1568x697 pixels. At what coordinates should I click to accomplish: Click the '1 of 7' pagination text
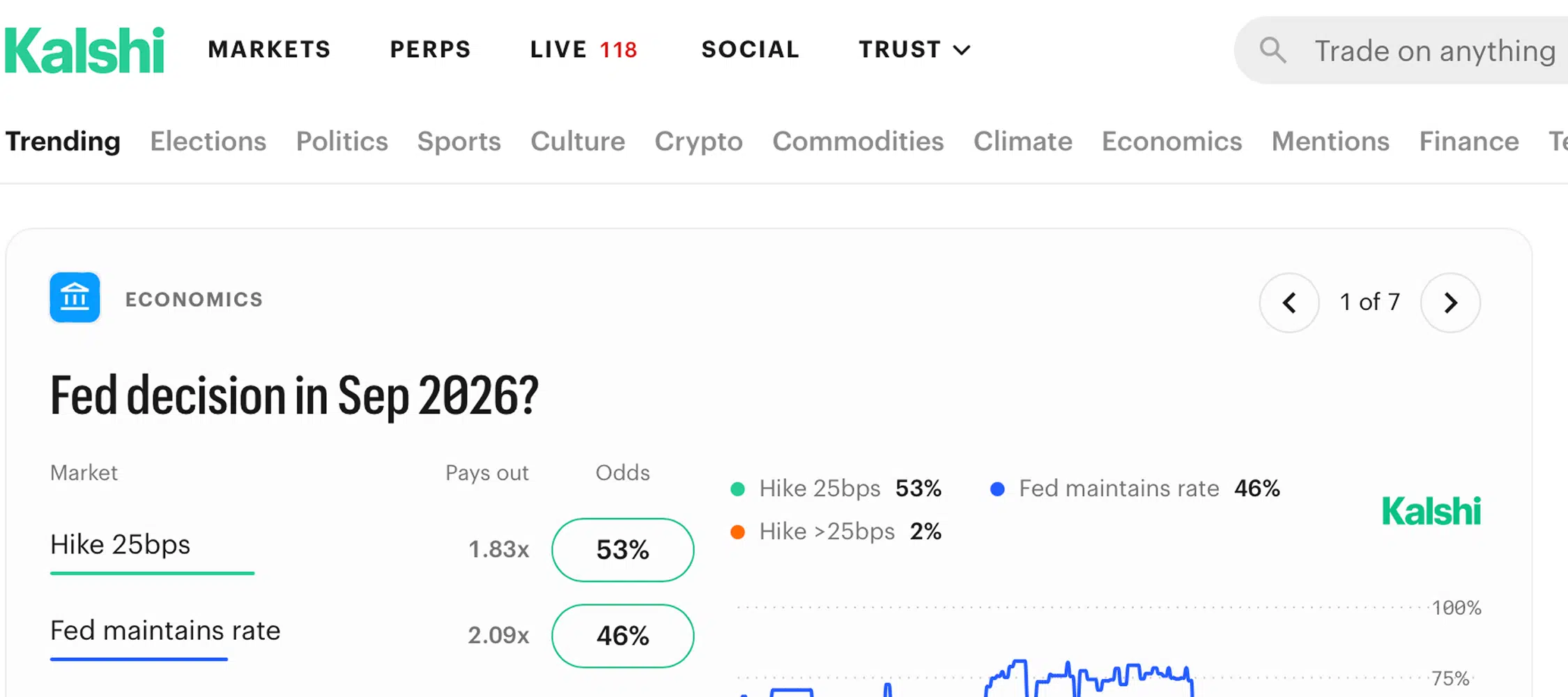pos(1370,302)
